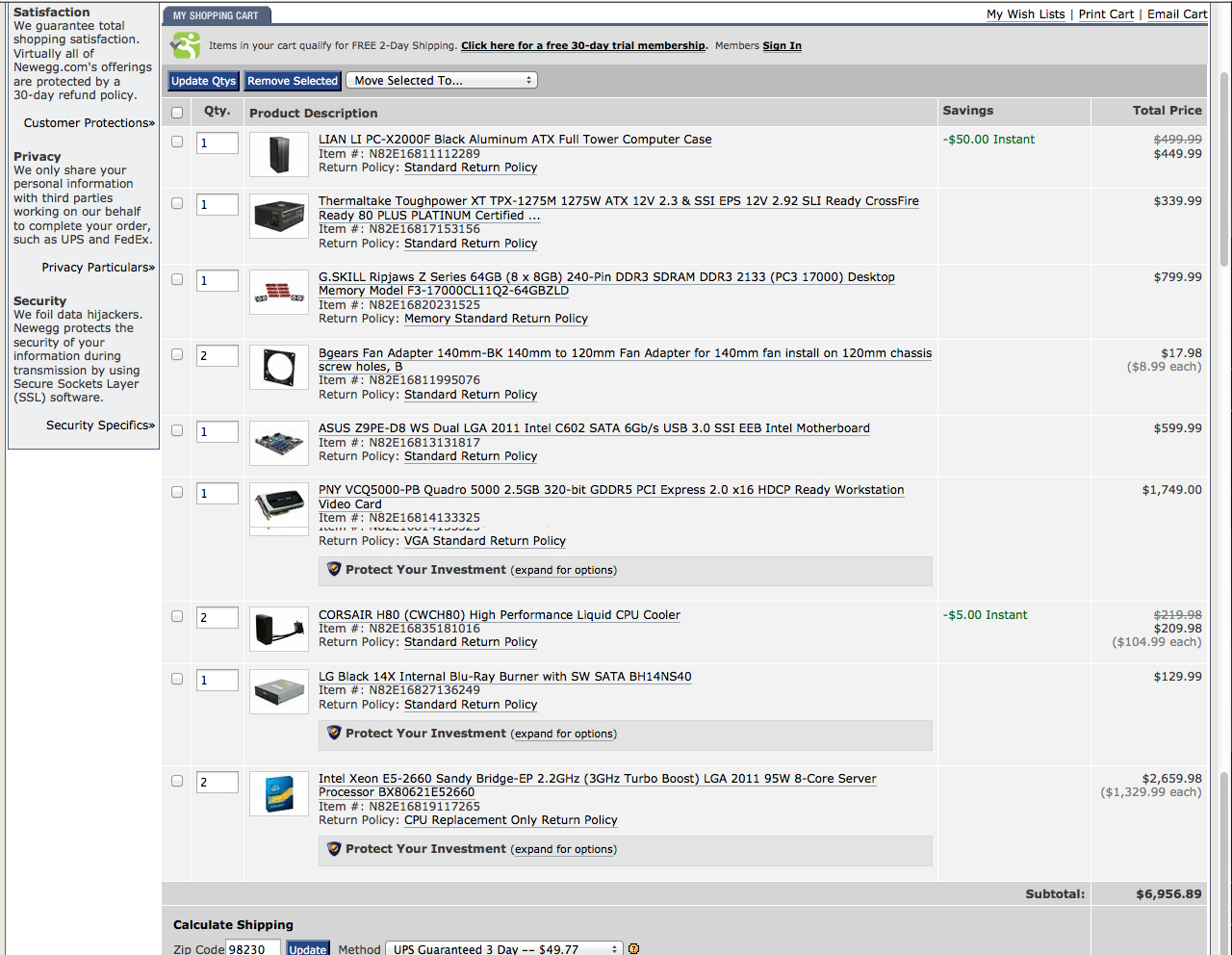
Task: Open the UPS Guaranteed 3 Day method dropdown
Action: coord(504,949)
